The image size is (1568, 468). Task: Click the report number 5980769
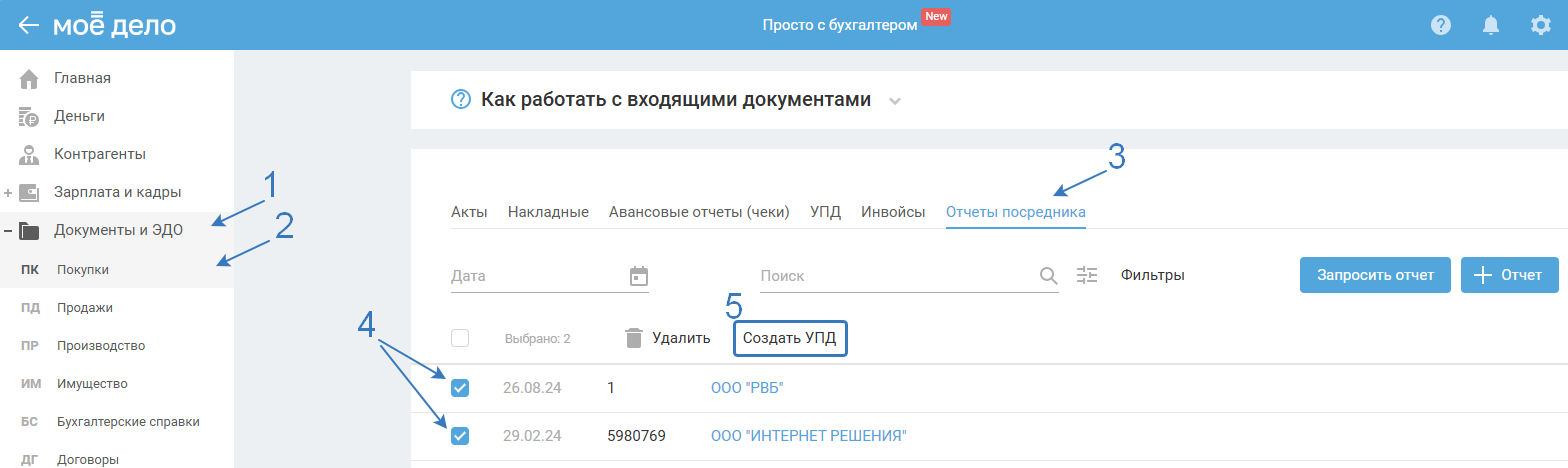point(636,435)
